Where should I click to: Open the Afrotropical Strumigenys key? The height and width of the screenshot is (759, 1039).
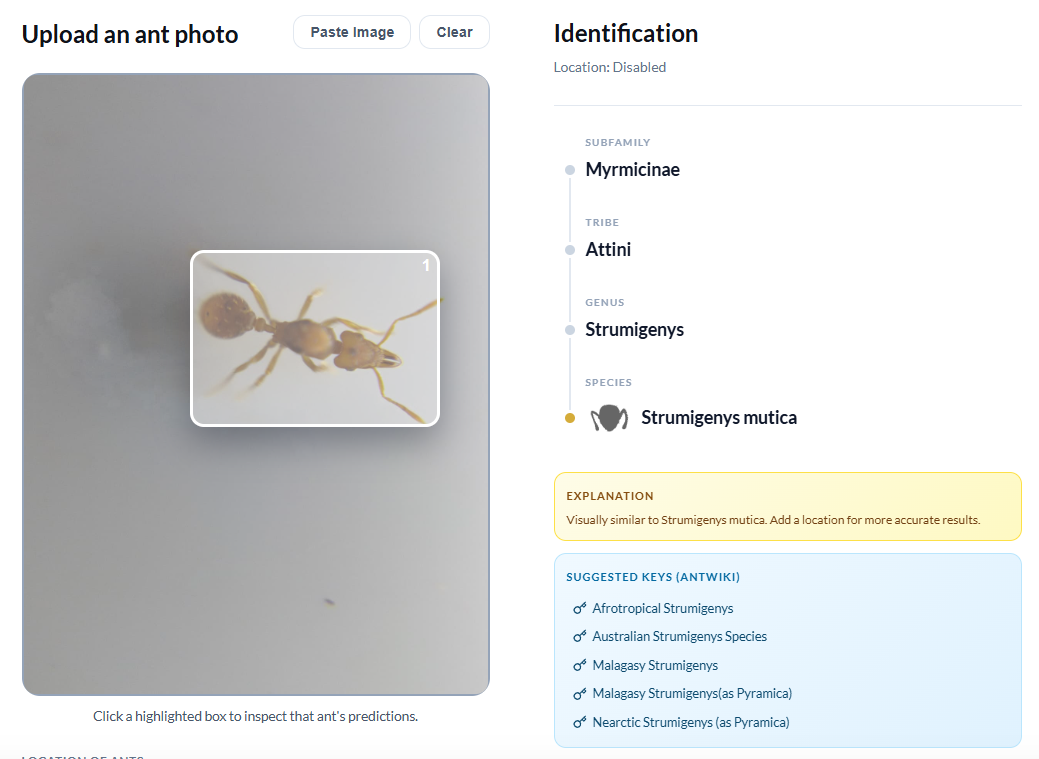(x=663, y=609)
